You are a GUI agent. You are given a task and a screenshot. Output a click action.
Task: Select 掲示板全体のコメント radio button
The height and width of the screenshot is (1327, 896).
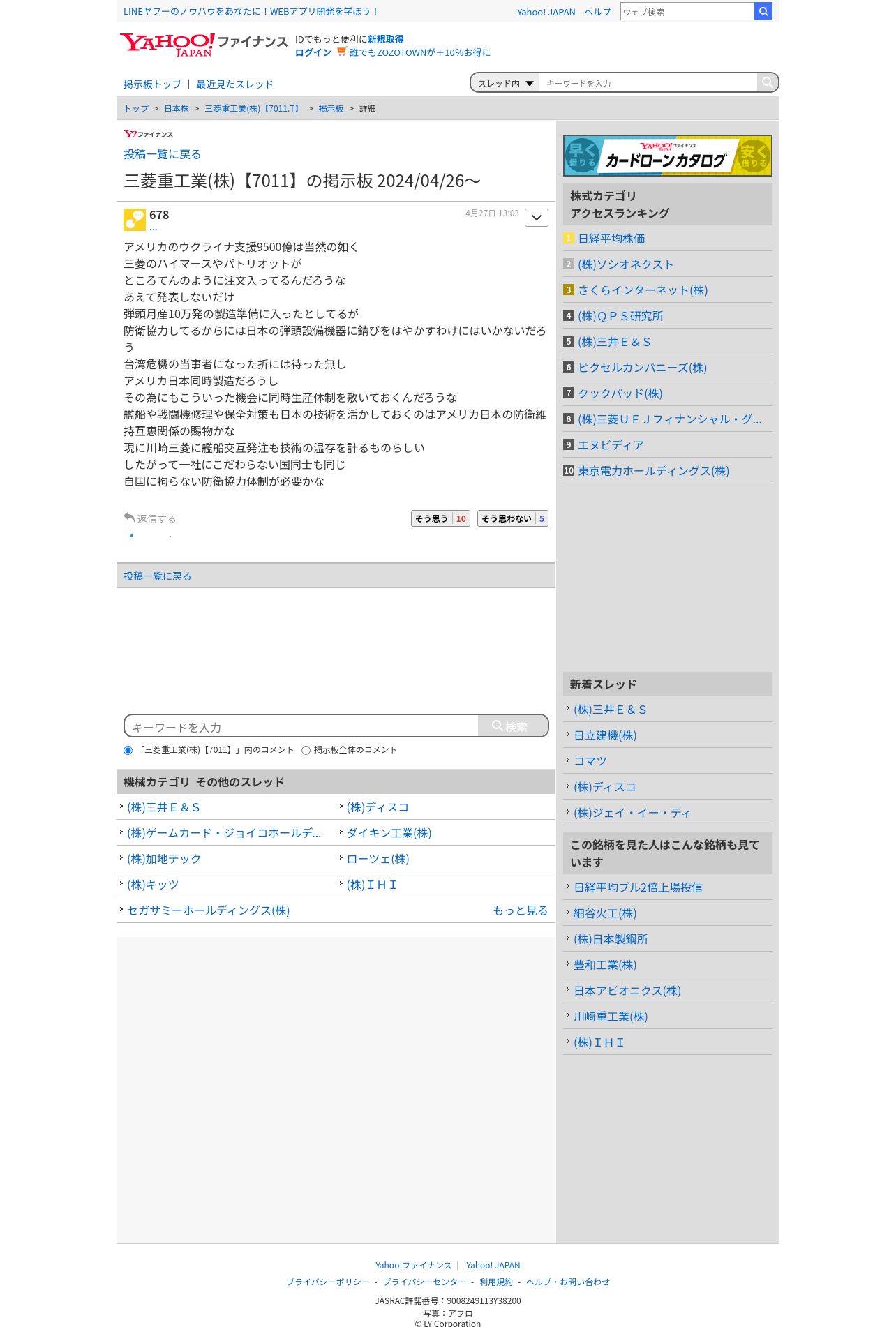coord(306,751)
